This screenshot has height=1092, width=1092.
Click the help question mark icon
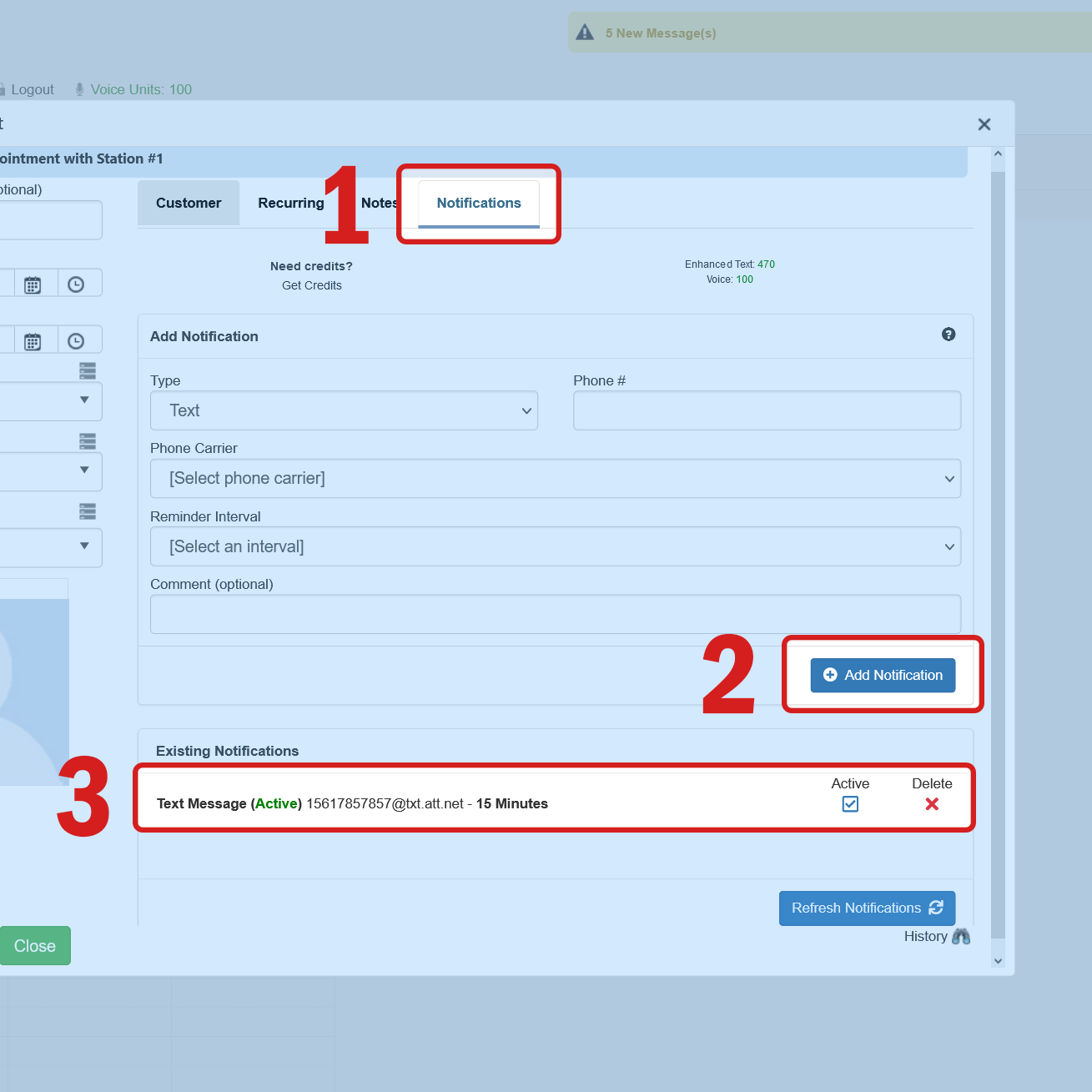click(x=949, y=335)
